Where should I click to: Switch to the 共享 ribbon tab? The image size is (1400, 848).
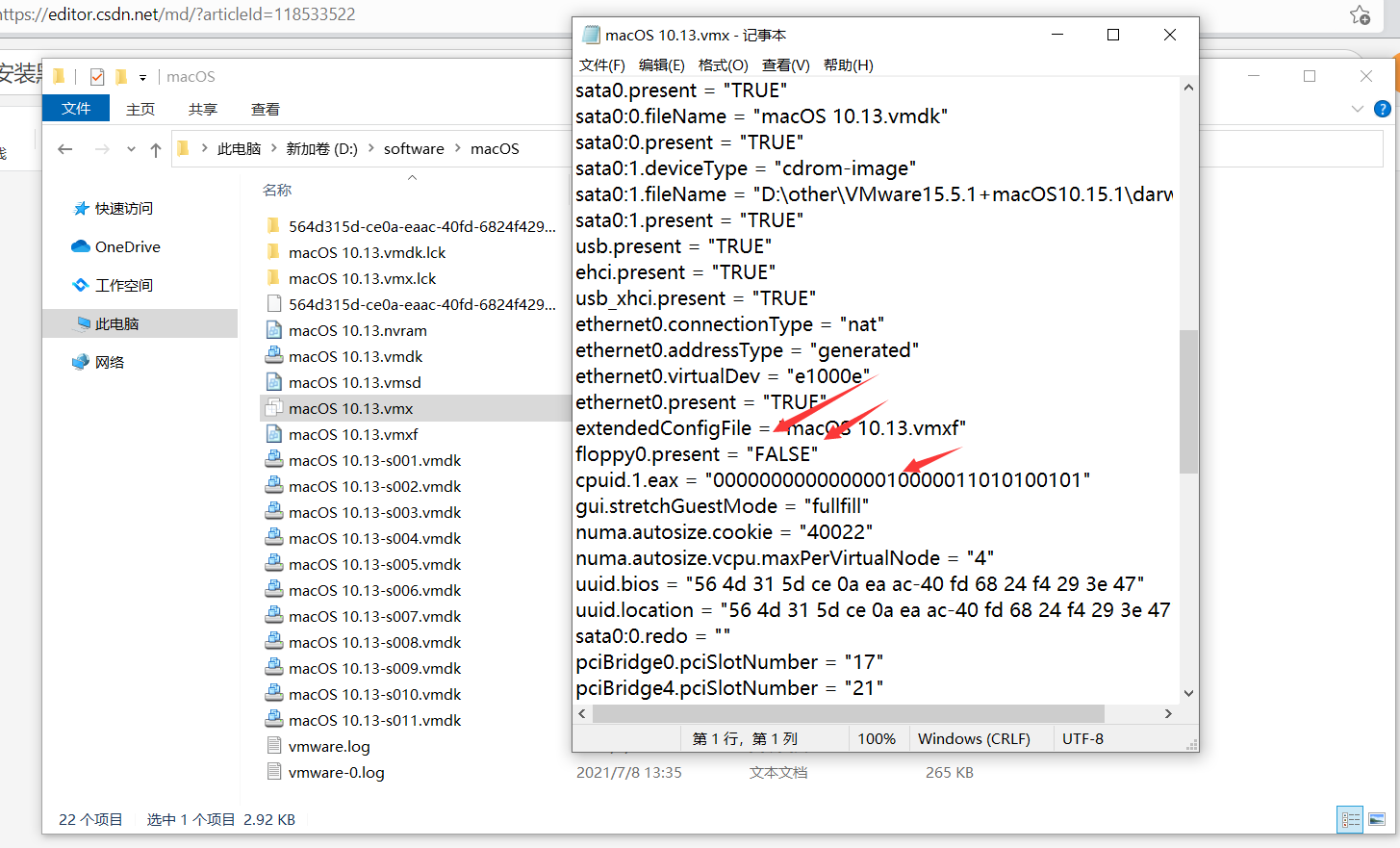203,109
